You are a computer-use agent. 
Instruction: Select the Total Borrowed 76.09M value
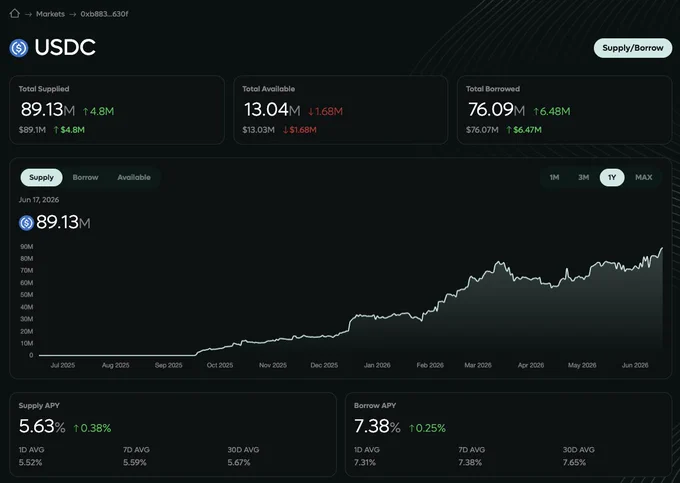[497, 110]
